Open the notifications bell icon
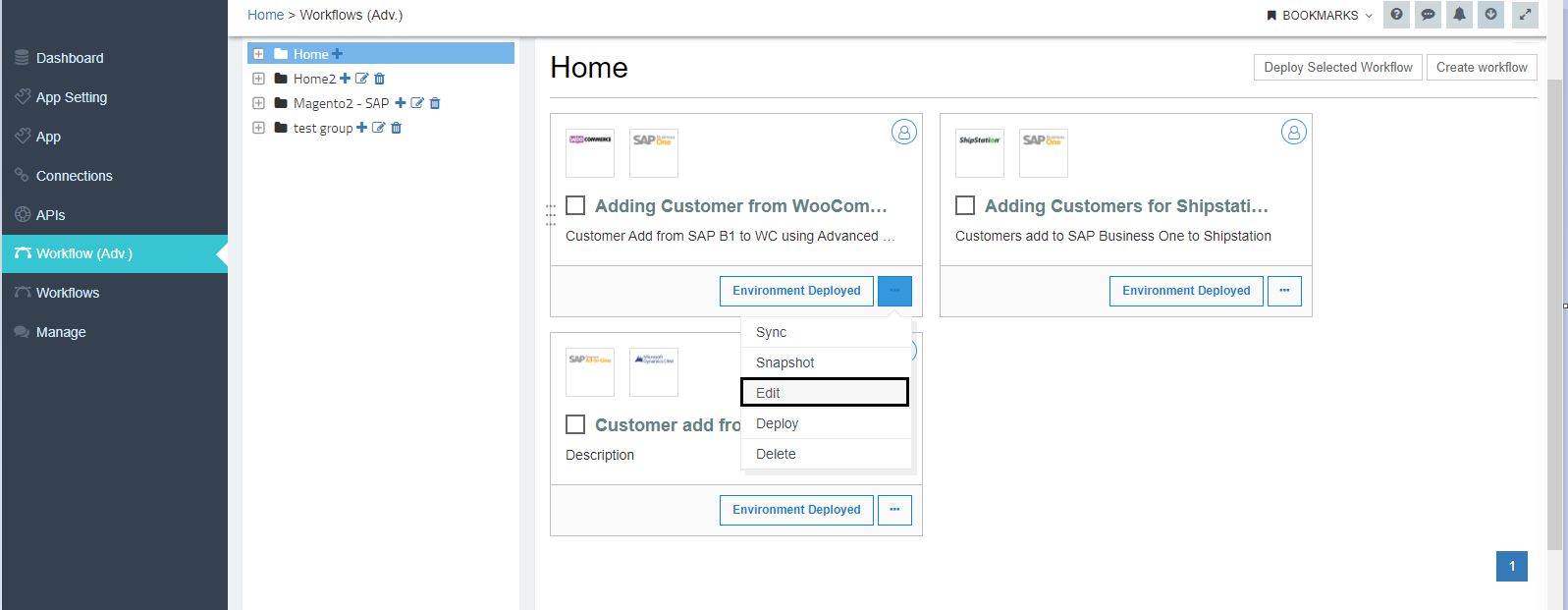The image size is (1568, 610). (1459, 15)
